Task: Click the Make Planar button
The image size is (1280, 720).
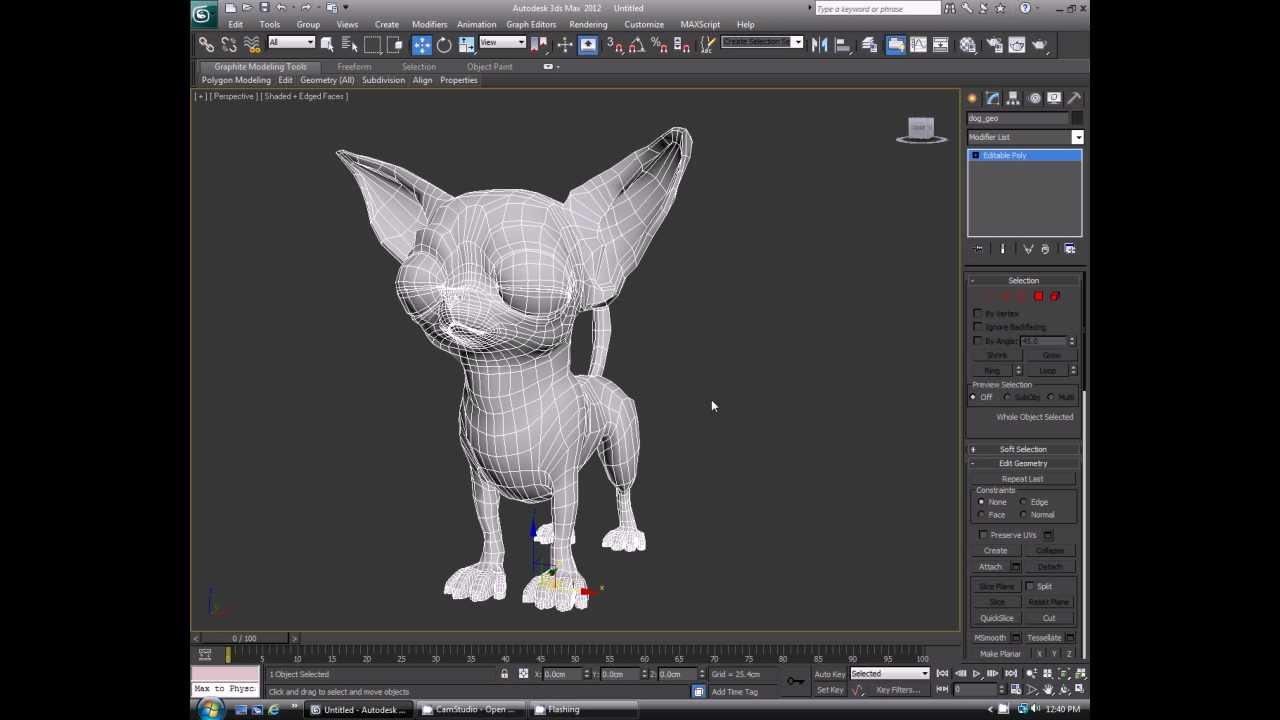Action: tap(1000, 654)
